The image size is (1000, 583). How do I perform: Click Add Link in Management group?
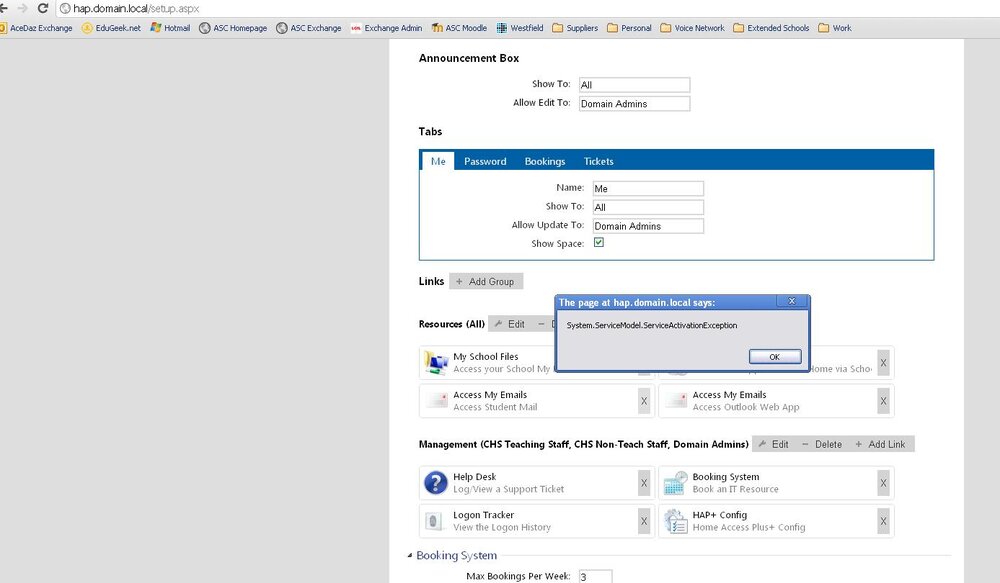[881, 444]
